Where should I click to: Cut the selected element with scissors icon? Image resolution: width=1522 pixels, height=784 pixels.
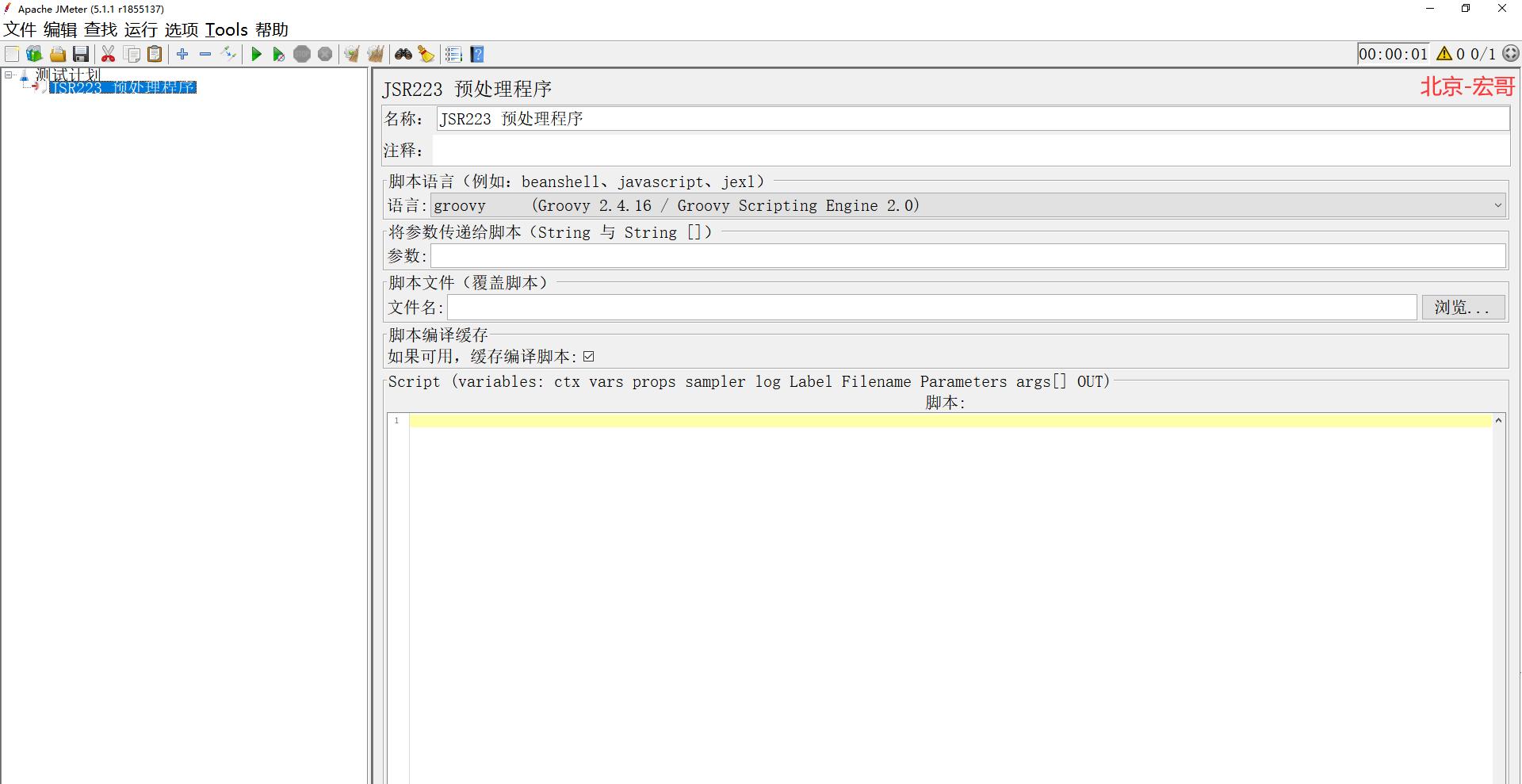click(109, 54)
